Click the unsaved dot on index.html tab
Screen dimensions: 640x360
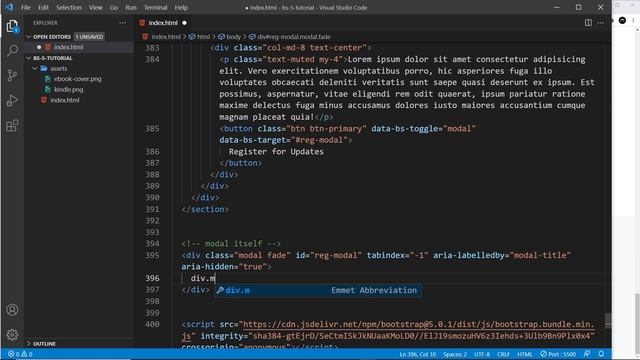click(184, 23)
